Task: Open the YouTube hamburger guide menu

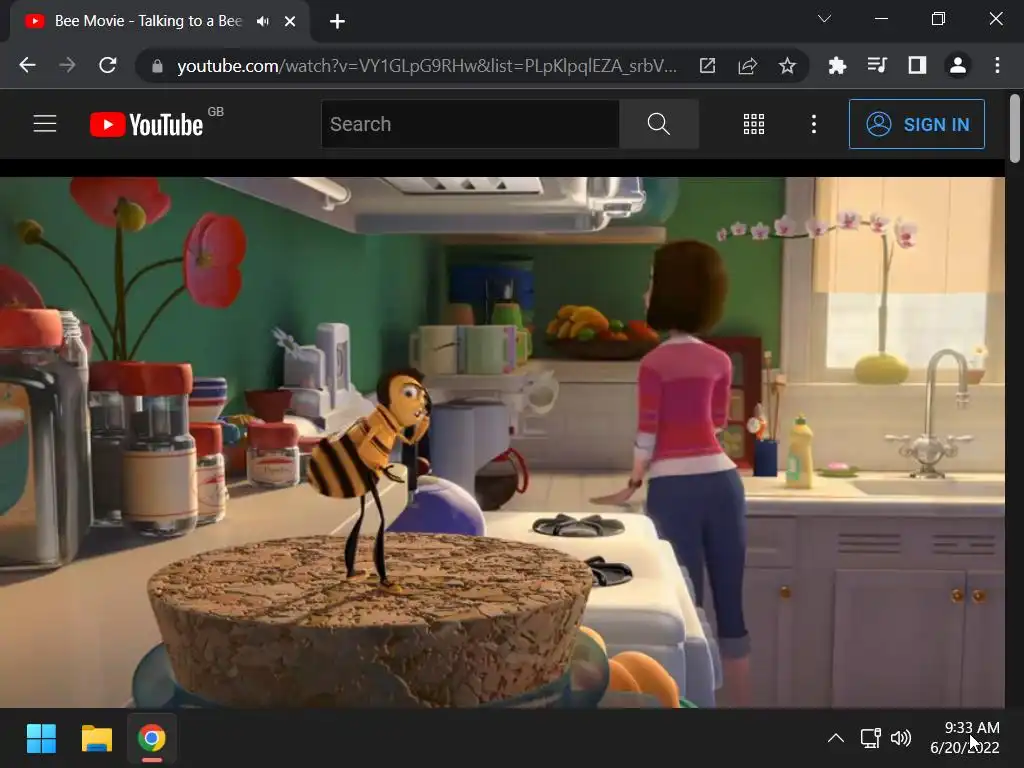Action: [x=45, y=123]
